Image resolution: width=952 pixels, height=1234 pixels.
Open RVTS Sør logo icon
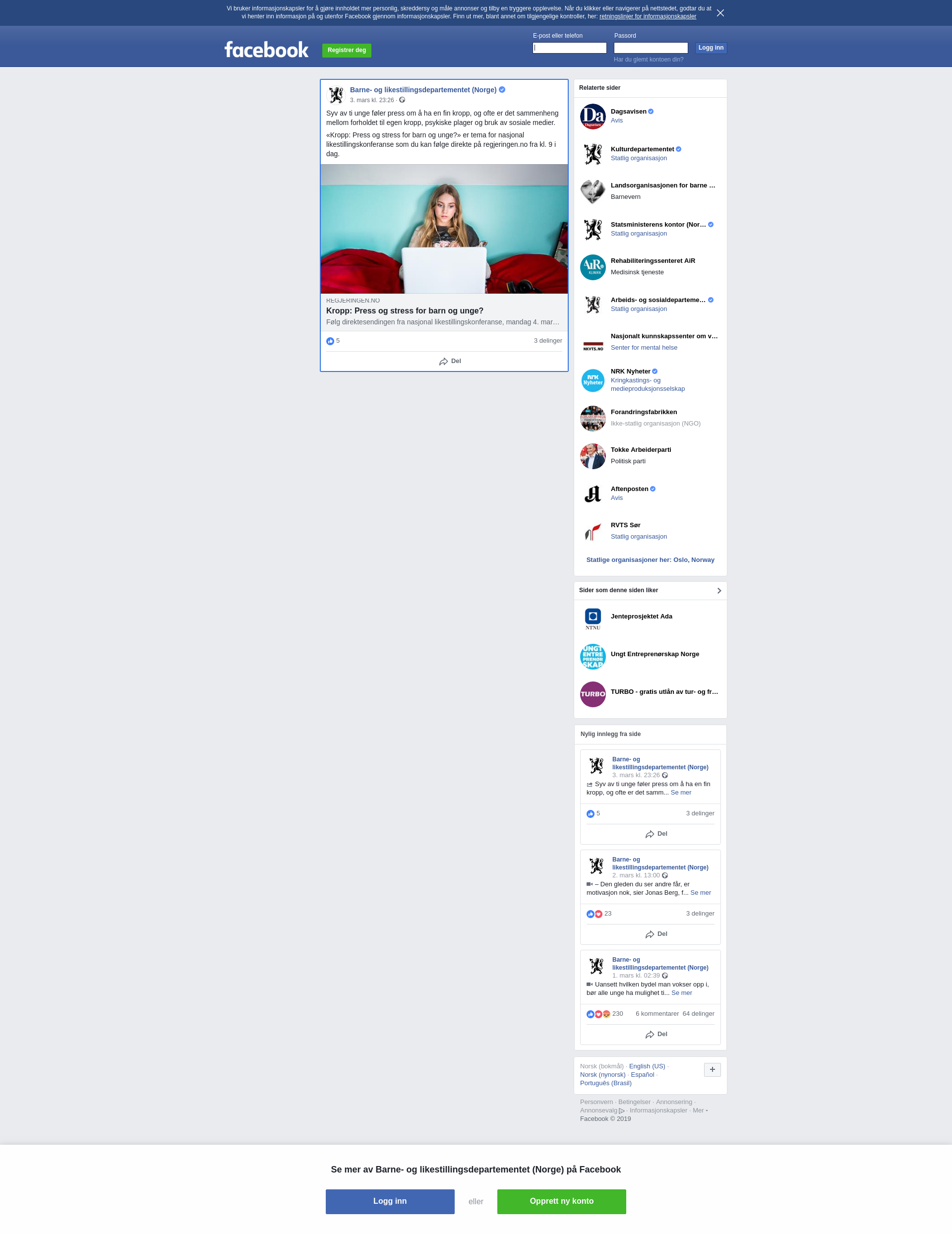coord(593,531)
